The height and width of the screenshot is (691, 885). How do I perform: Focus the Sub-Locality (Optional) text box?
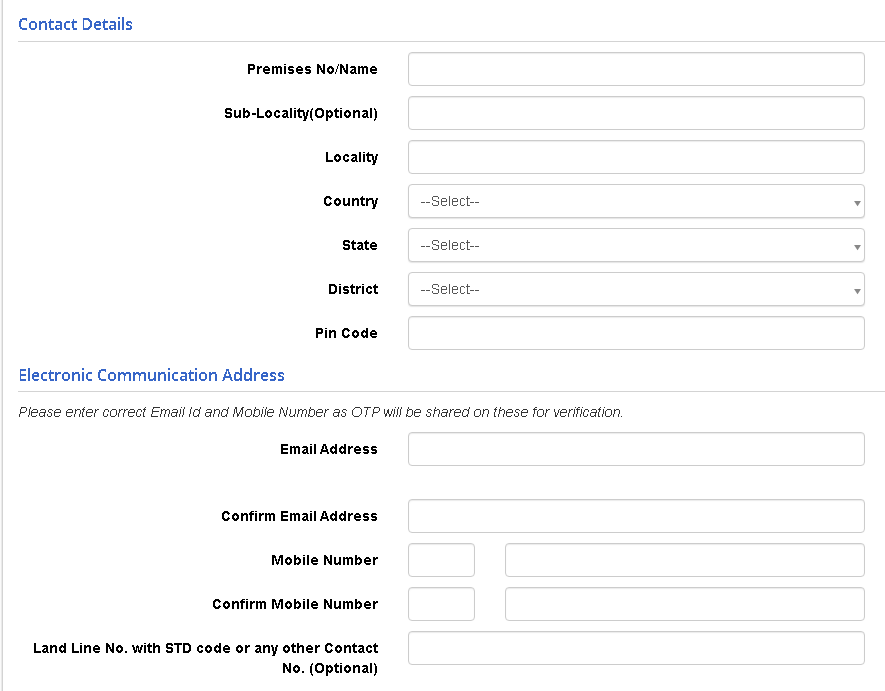[636, 113]
